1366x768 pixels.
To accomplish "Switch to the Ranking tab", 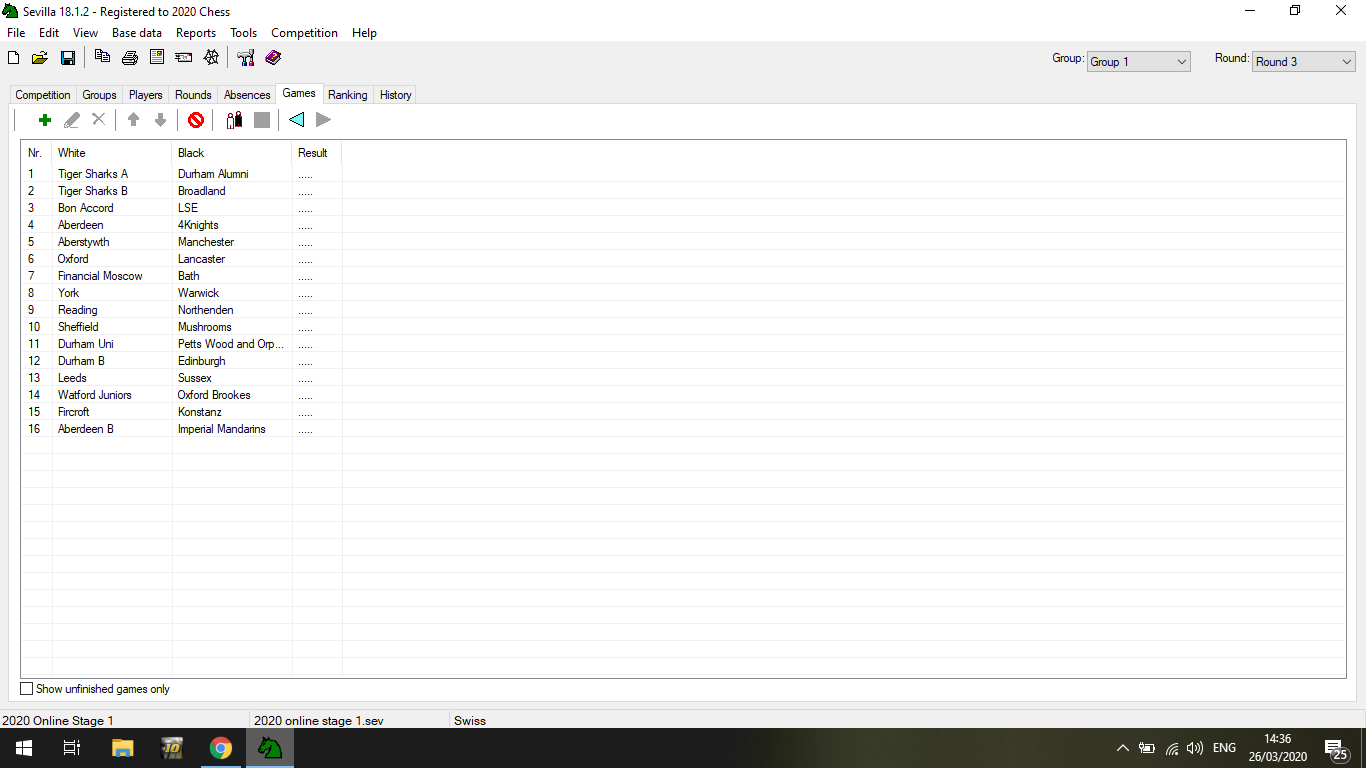I will pyautogui.click(x=348, y=95).
